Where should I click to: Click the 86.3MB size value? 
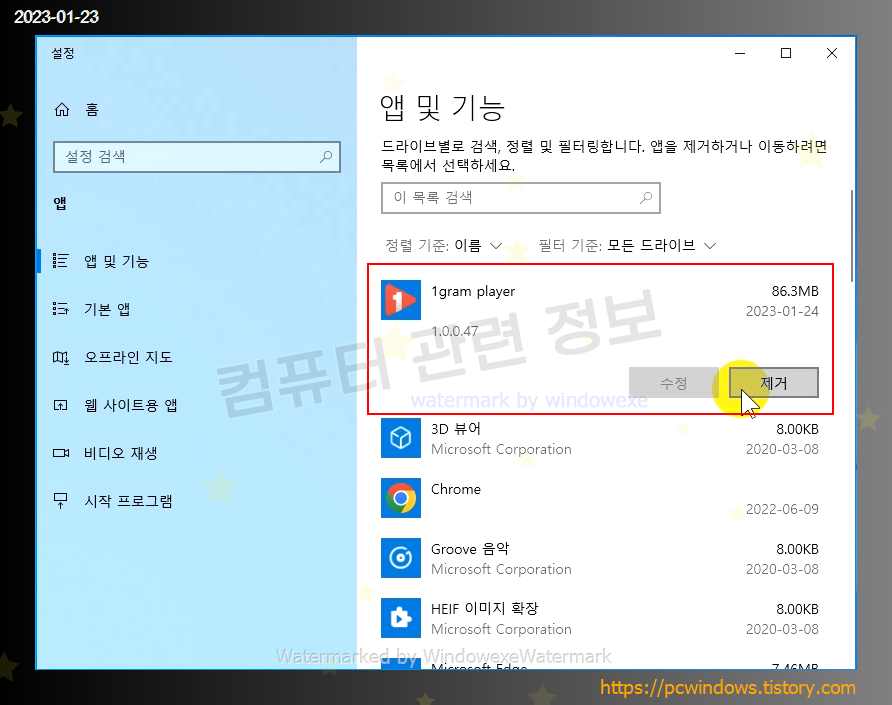tap(795, 291)
